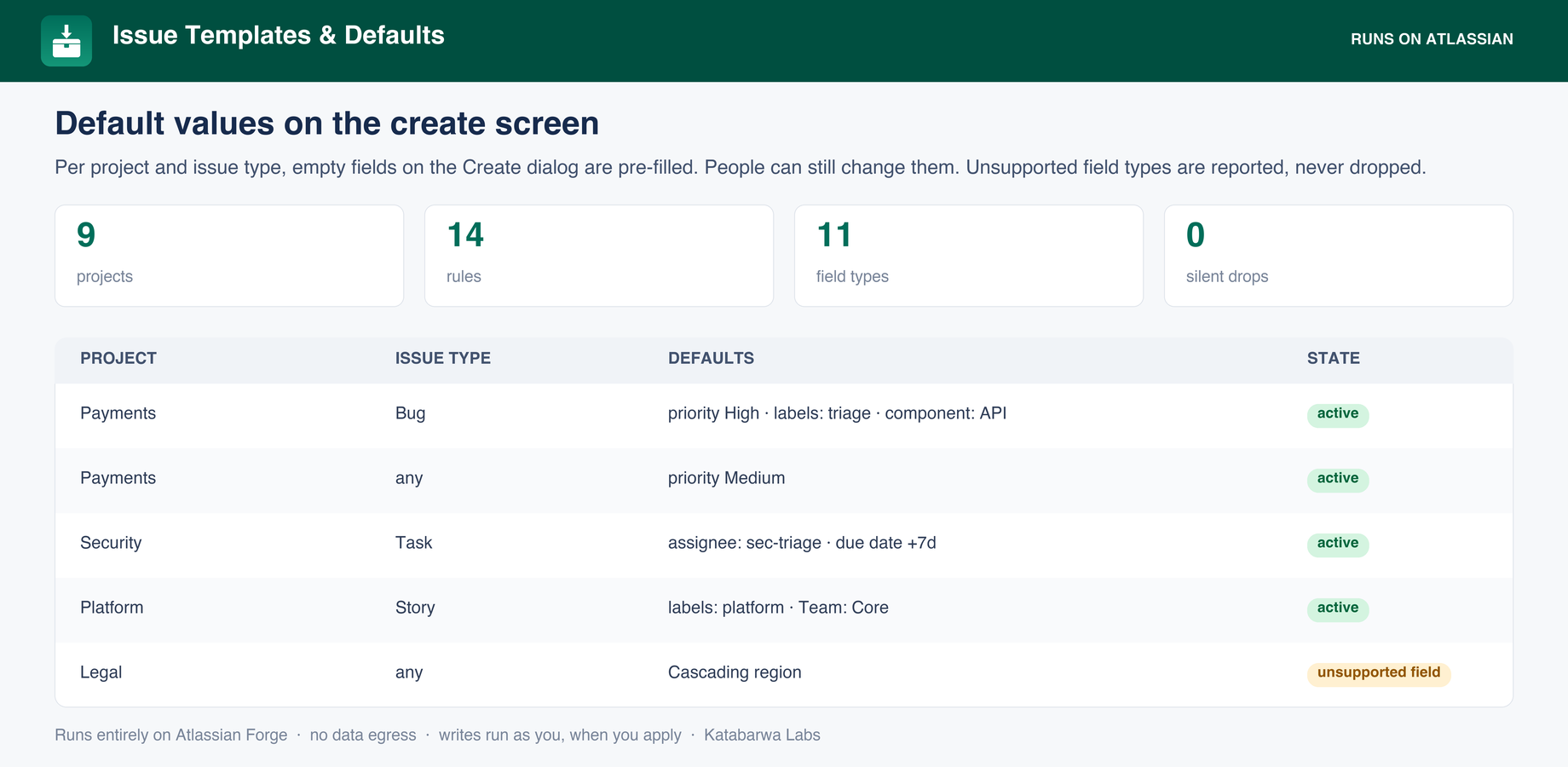Click the no data egress footer text
1568x767 pixels.
pyautogui.click(x=363, y=735)
